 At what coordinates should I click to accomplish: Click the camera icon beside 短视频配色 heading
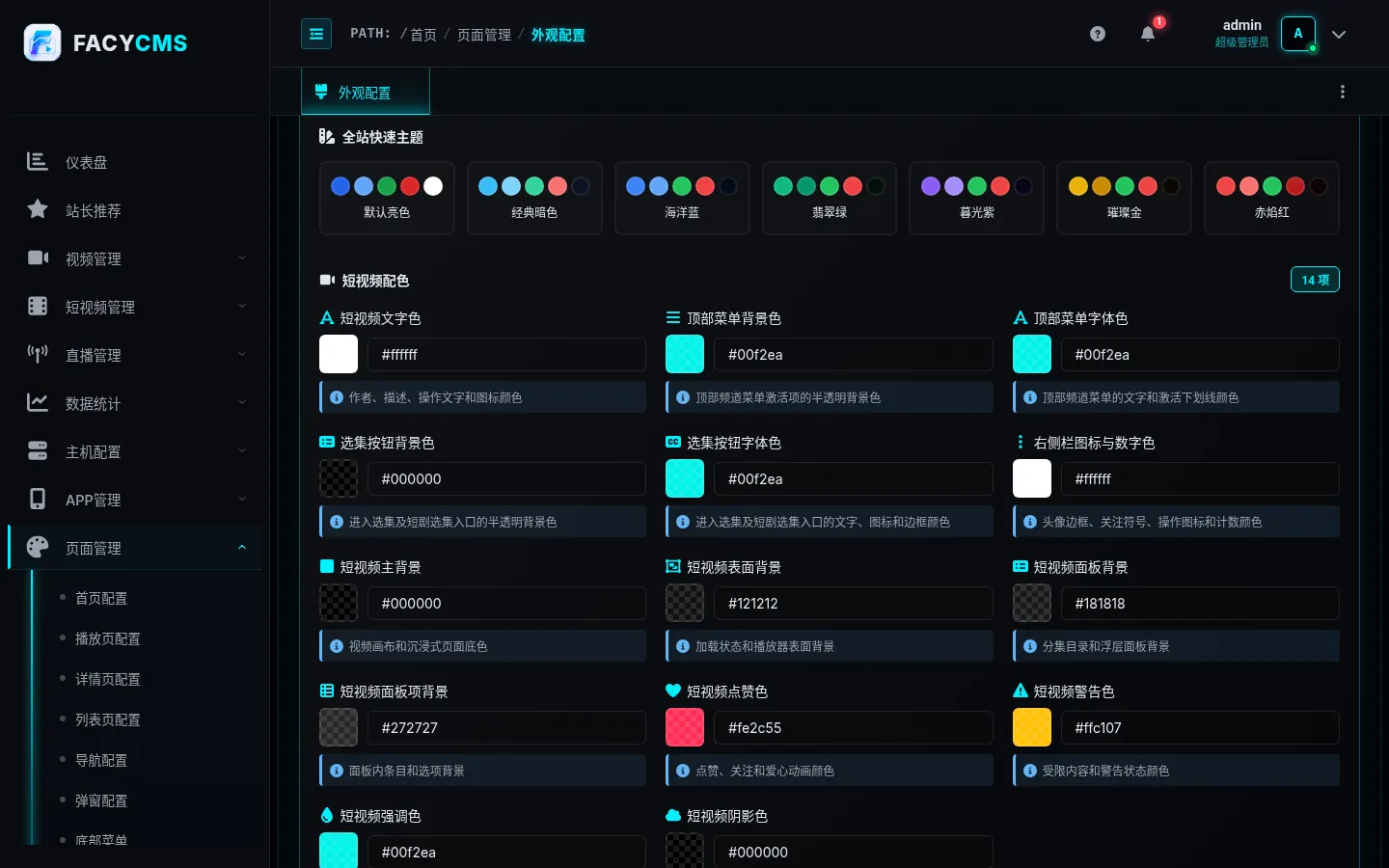327,280
